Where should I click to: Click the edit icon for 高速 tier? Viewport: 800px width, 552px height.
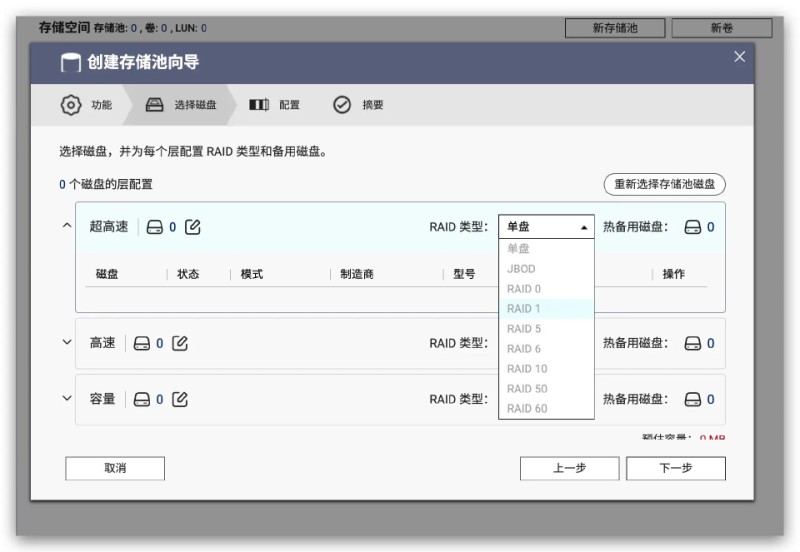pos(180,343)
